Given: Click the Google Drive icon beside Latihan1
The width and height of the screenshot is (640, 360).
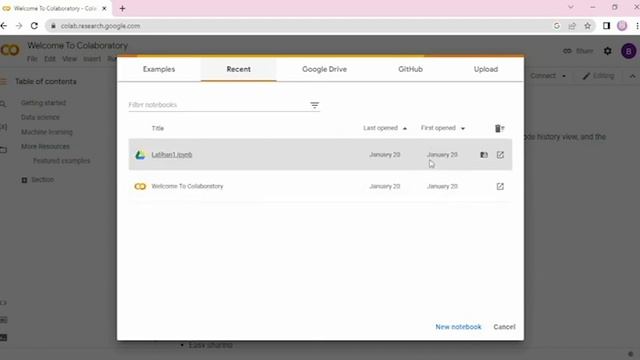Looking at the screenshot, I should pyautogui.click(x=140, y=155).
